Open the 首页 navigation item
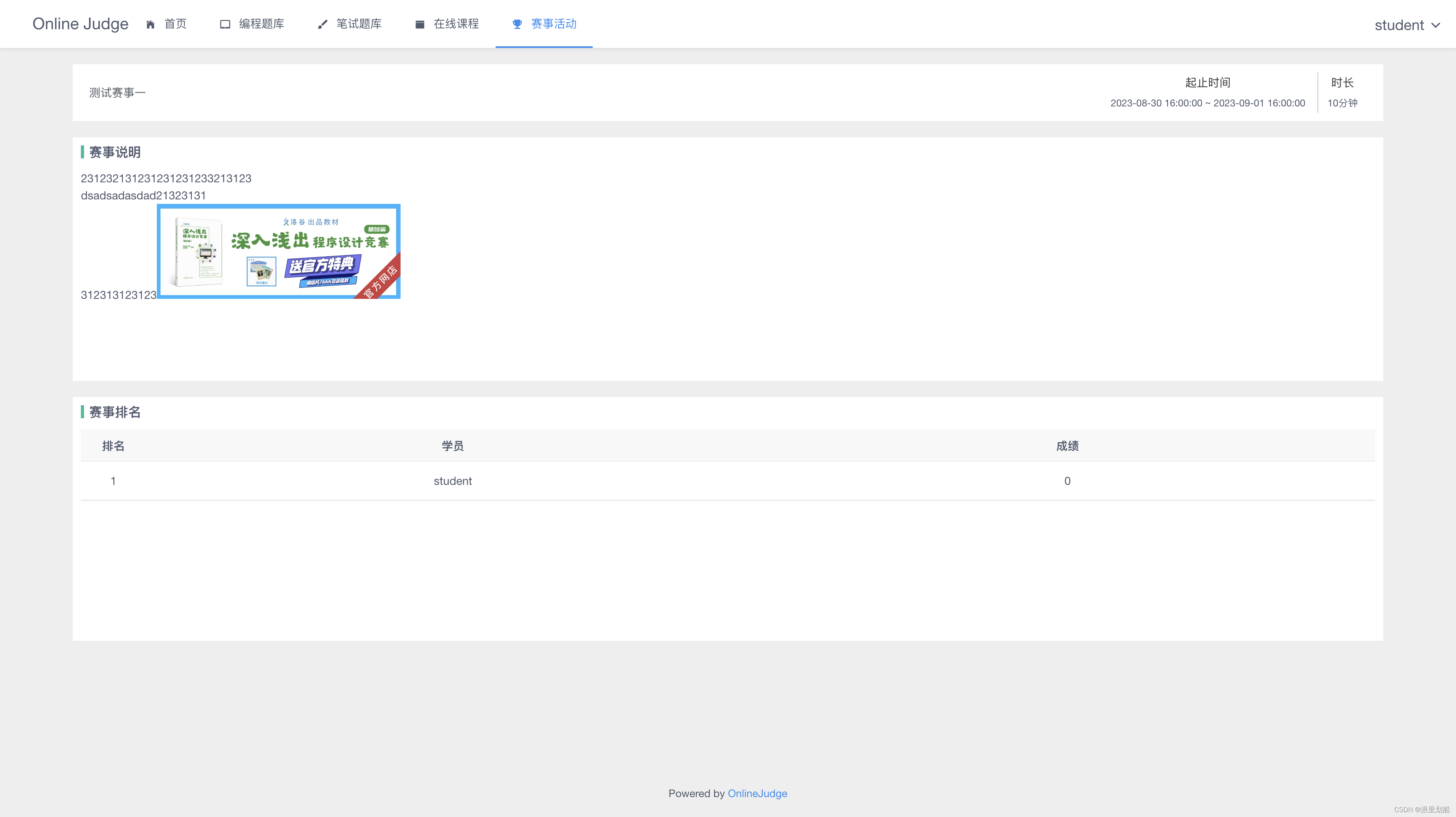The height and width of the screenshot is (817, 1456). [x=175, y=24]
